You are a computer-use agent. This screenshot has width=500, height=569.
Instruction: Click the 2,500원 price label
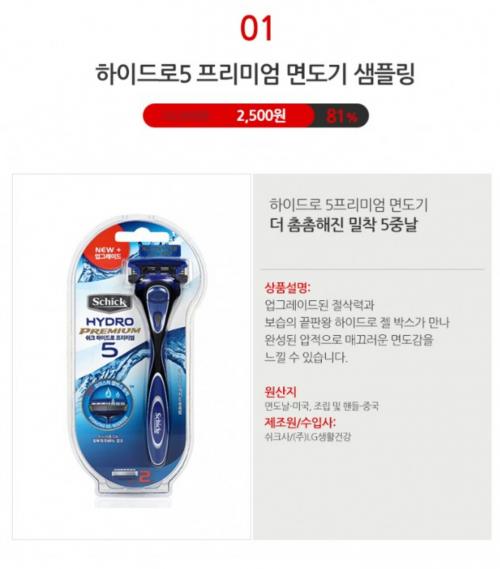[x=261, y=116]
